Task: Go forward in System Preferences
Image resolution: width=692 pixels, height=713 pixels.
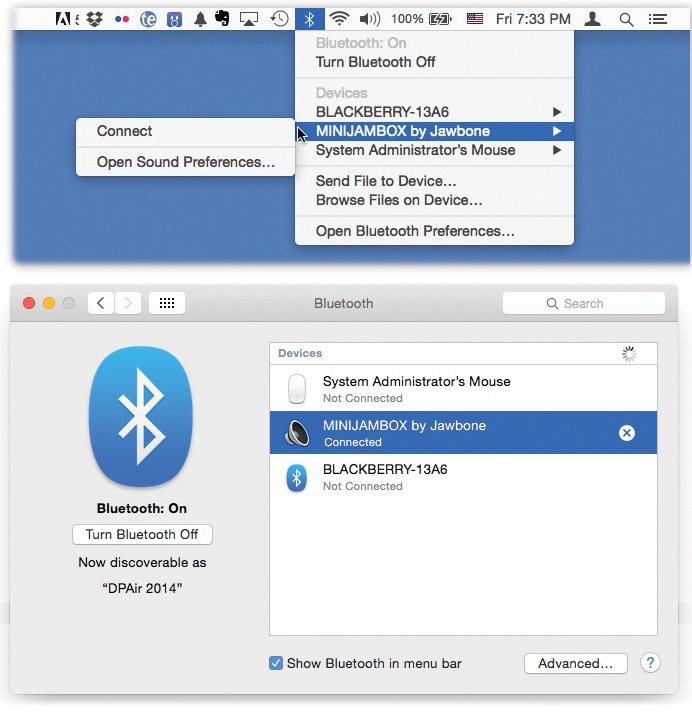Action: click(128, 303)
